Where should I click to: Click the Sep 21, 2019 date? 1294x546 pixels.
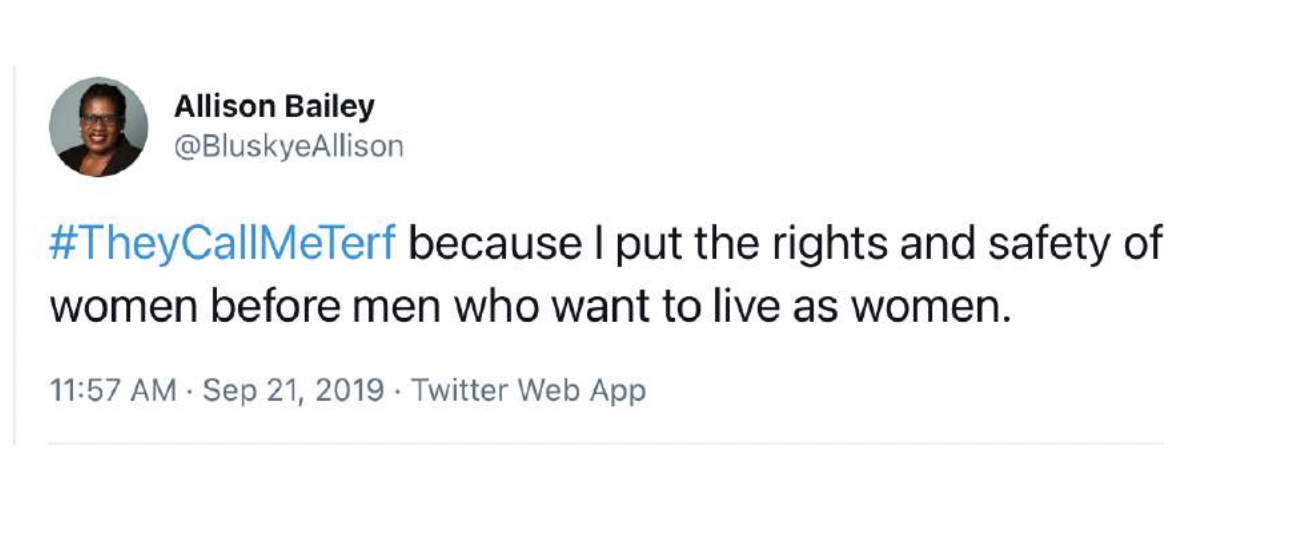pyautogui.click(x=293, y=389)
